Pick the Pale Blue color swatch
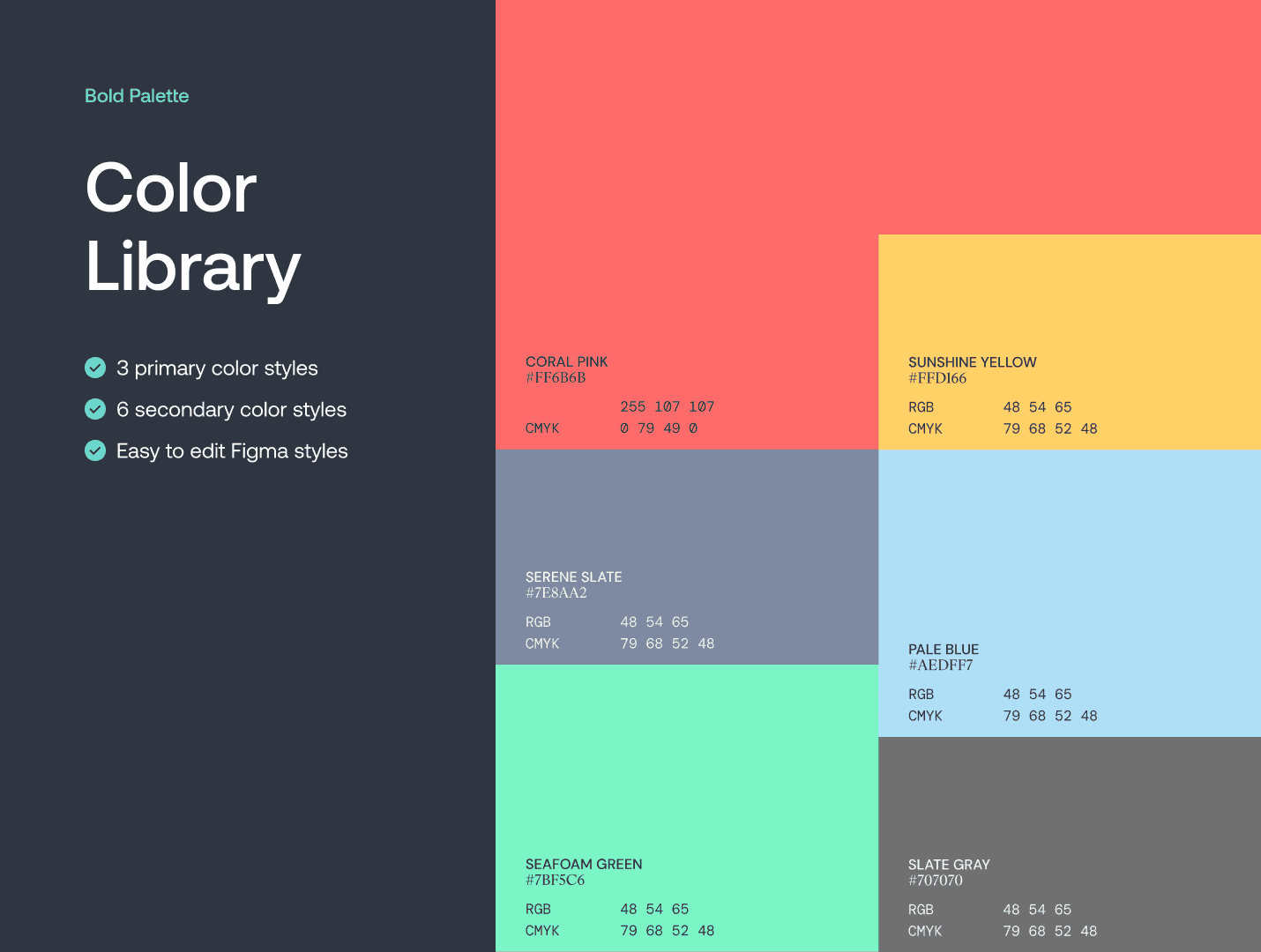Viewport: 1261px width, 952px height. click(1070, 593)
